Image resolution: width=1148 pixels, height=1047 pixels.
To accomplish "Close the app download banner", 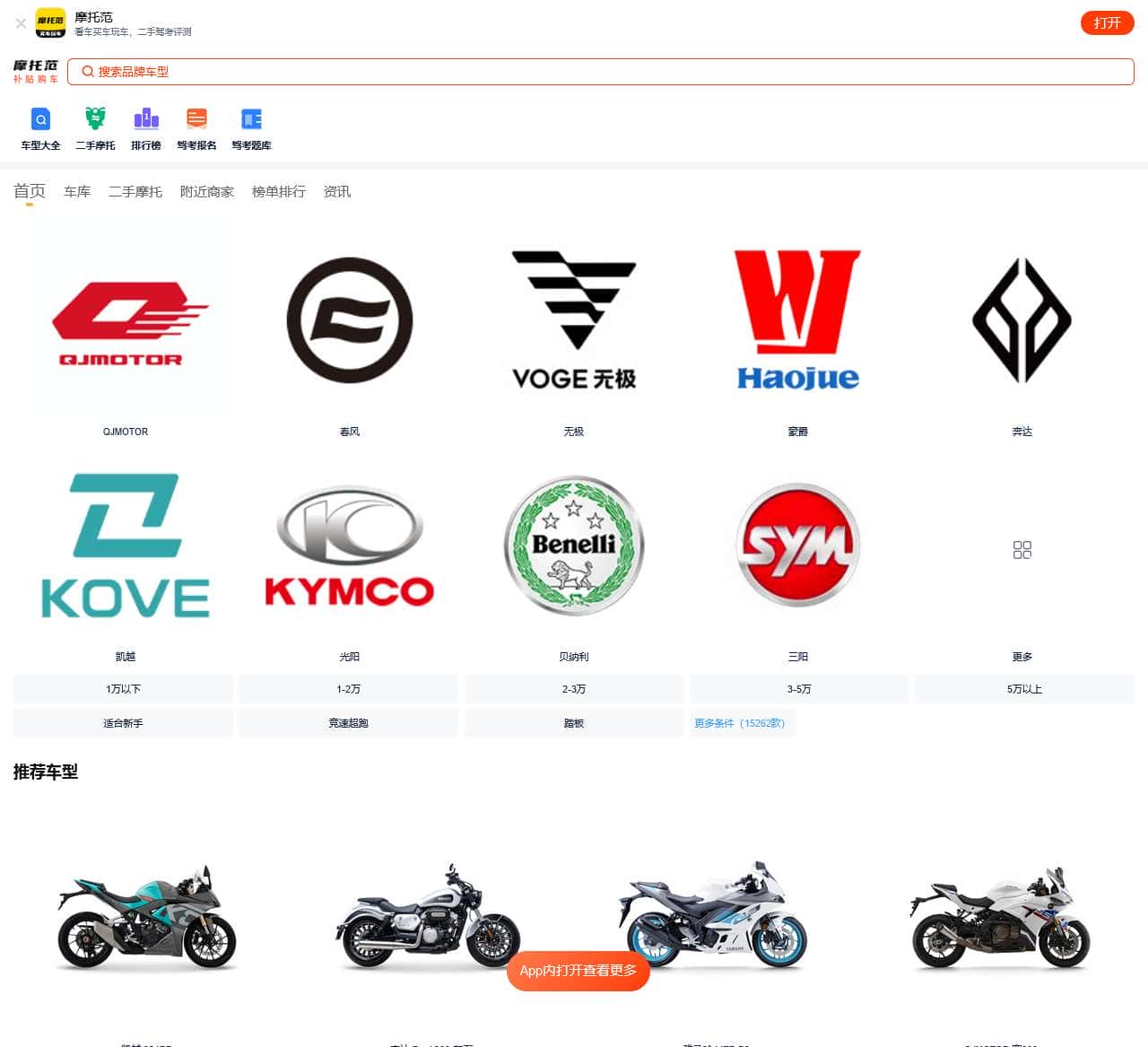I will pyautogui.click(x=21, y=23).
